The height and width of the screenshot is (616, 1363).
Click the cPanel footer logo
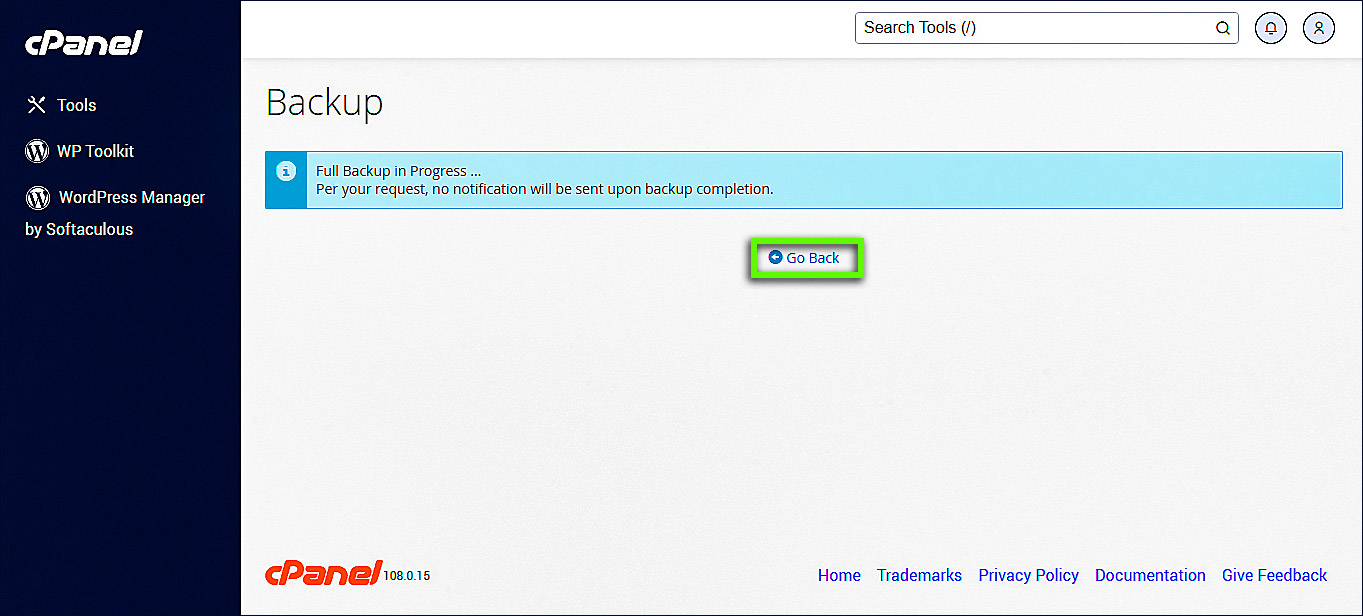click(324, 573)
